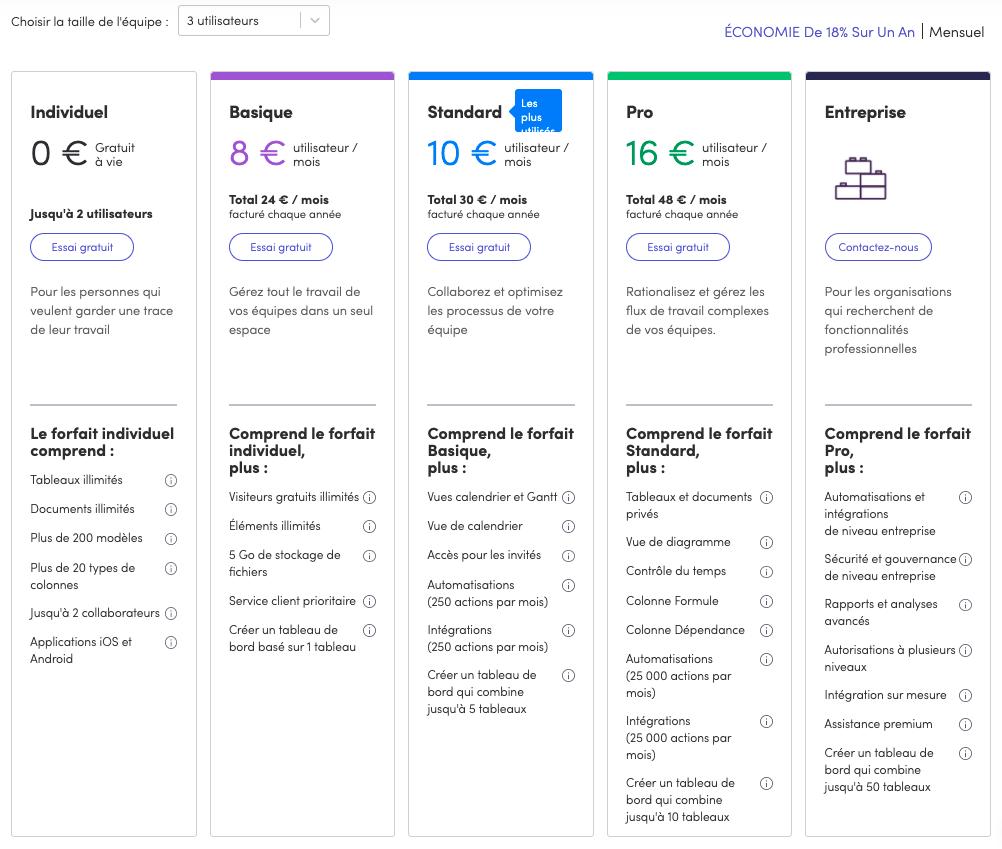1002x849 pixels.
Task: Click the 8 € price on Basique
Action: pos(257,153)
